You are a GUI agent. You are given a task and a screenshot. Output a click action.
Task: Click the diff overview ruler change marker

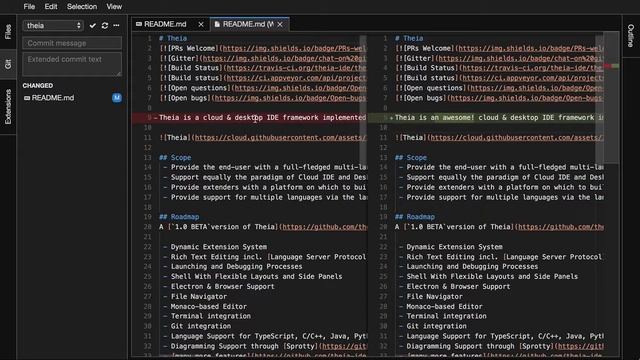click(612, 66)
